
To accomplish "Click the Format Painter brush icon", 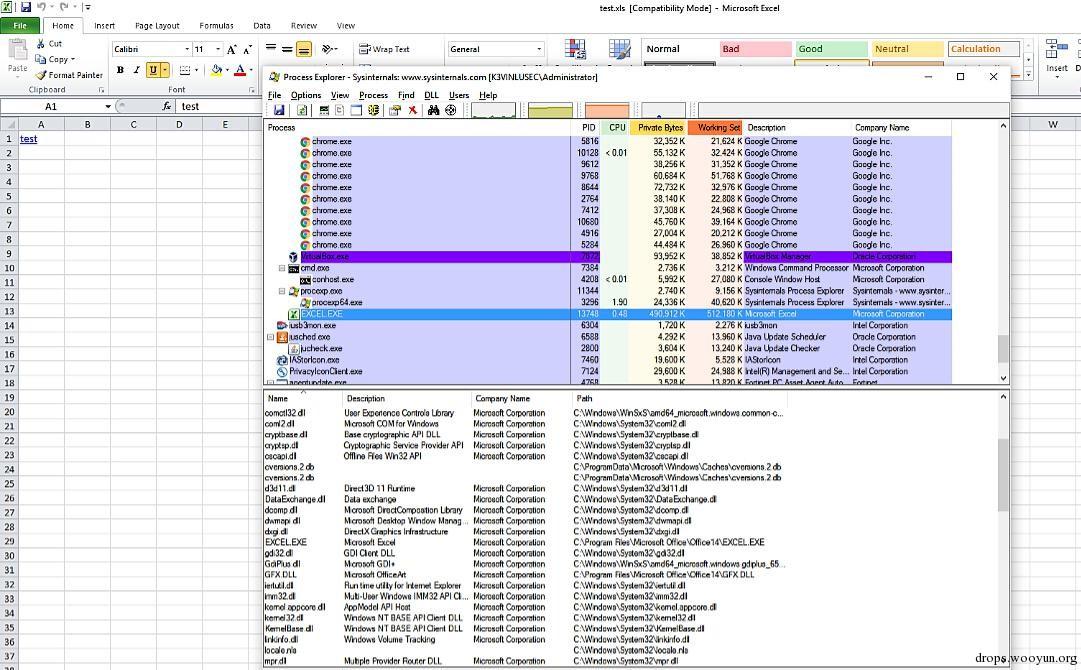I will click(x=41, y=75).
